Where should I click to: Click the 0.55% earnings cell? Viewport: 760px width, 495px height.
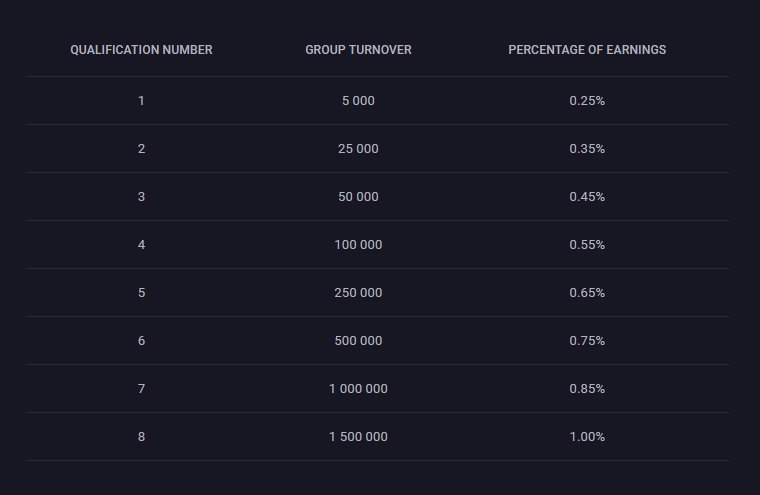(x=587, y=245)
